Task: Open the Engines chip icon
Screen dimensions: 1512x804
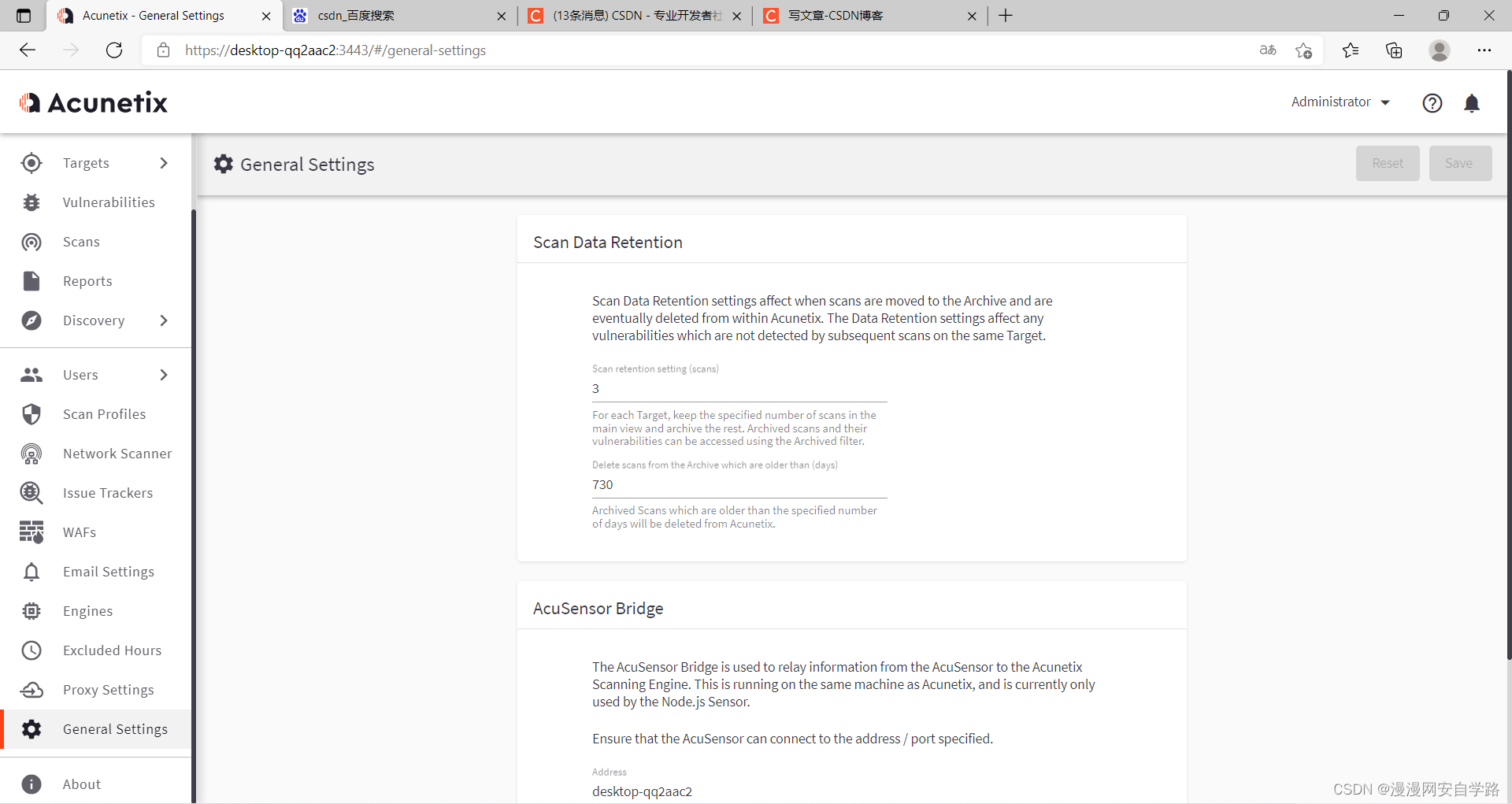Action: [x=31, y=611]
